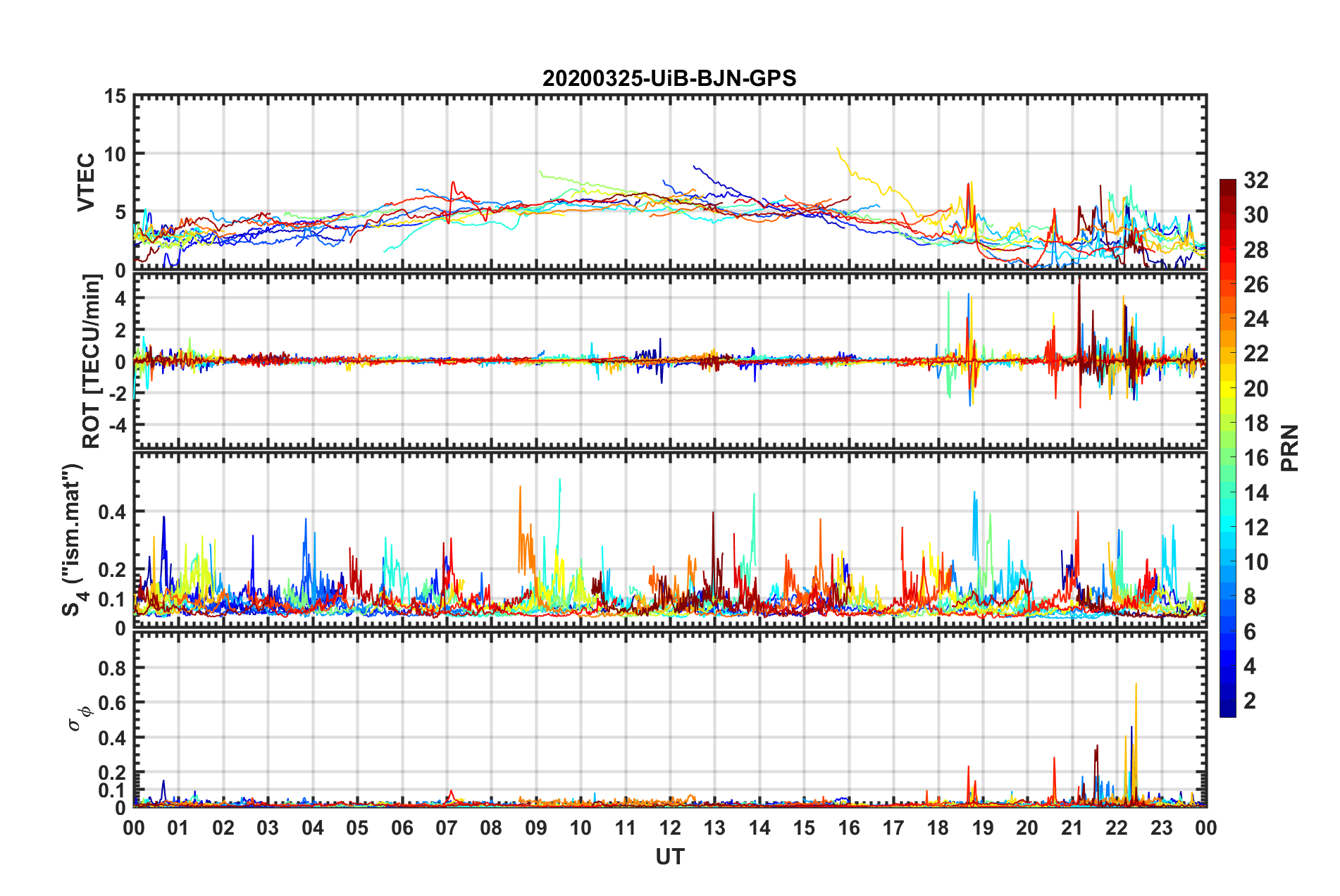Click tick label 10 on the PRN colorbar
Screen dimensions: 1340x896
pyautogui.click(x=1256, y=562)
